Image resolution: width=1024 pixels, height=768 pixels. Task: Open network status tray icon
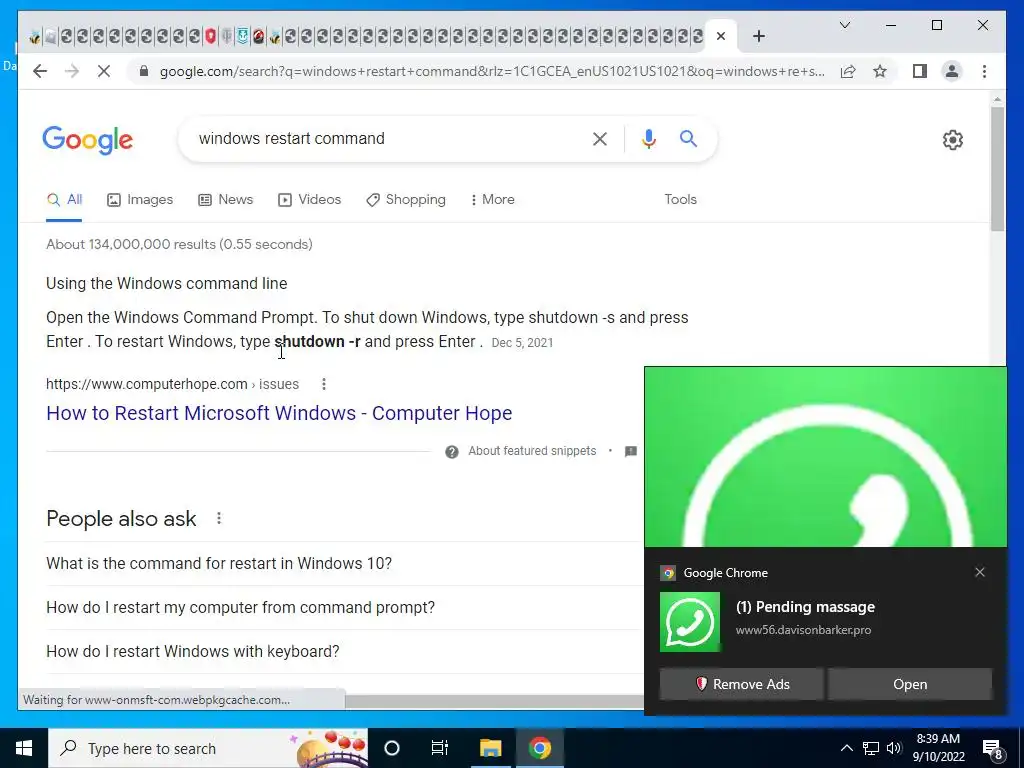[871, 748]
